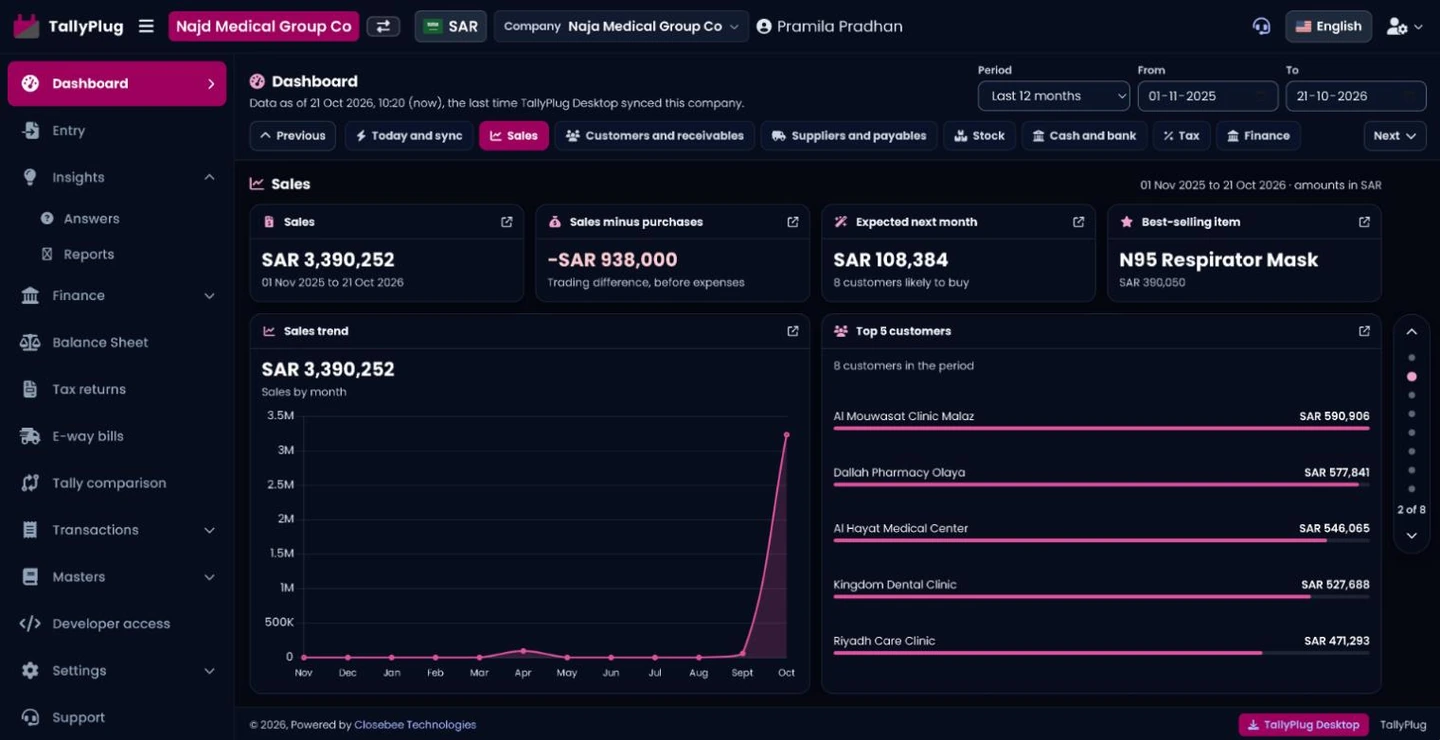Screen dimensions: 1440x740
Task: Click the Entry sidebar icon
Action: (30, 130)
